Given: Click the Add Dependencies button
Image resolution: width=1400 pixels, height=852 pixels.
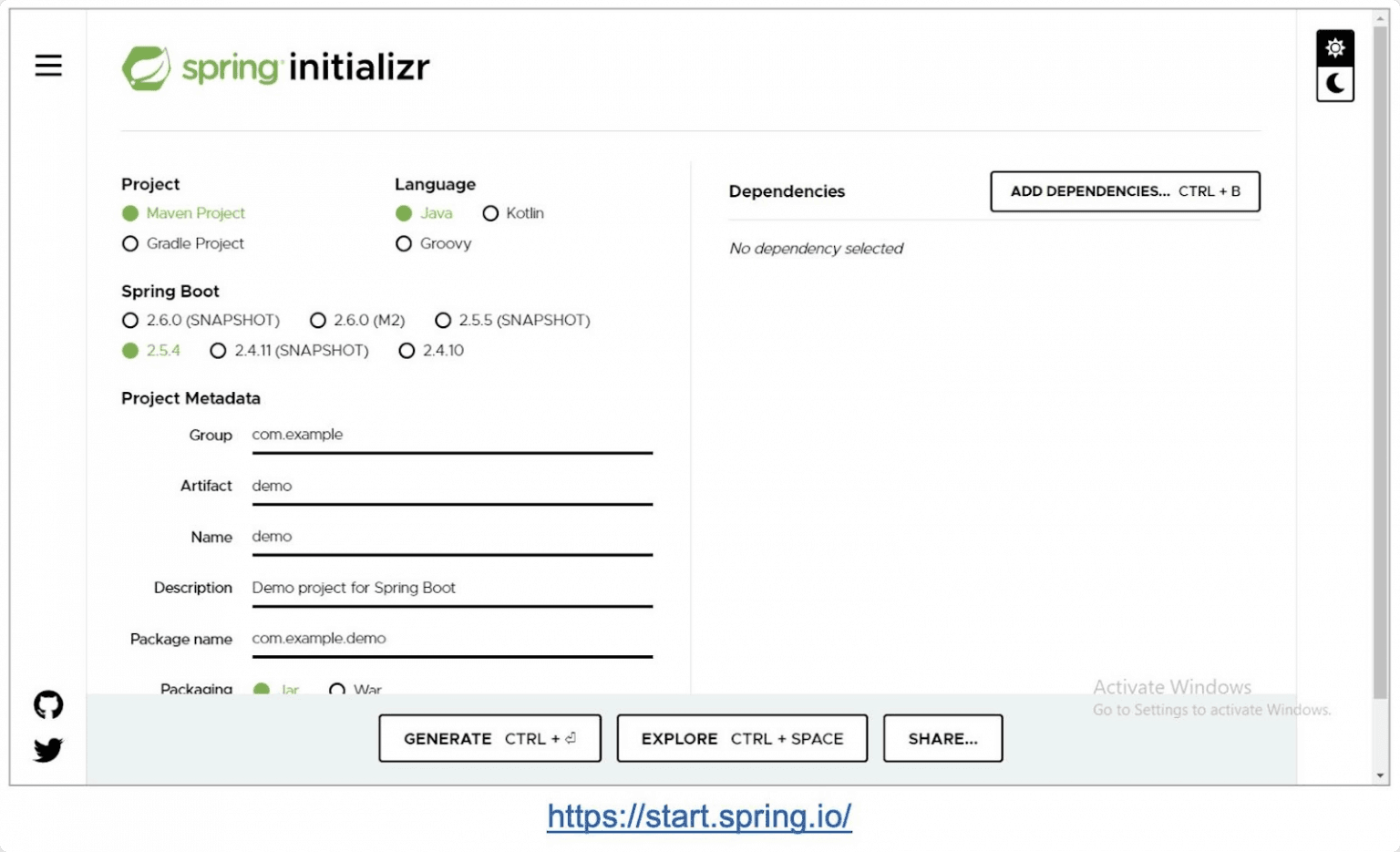Looking at the screenshot, I should [x=1125, y=191].
